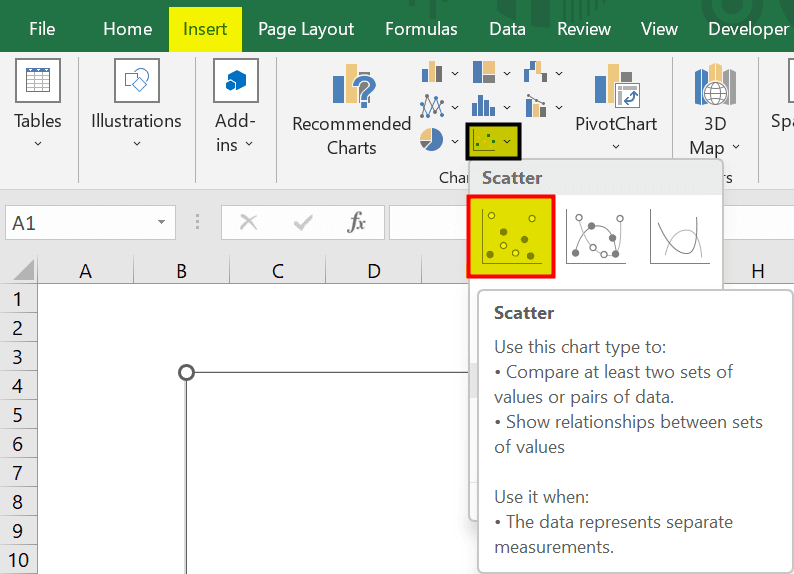Choose Scatter with Smooth Lines and Markers
794x574 pixels.
pyautogui.click(x=596, y=237)
